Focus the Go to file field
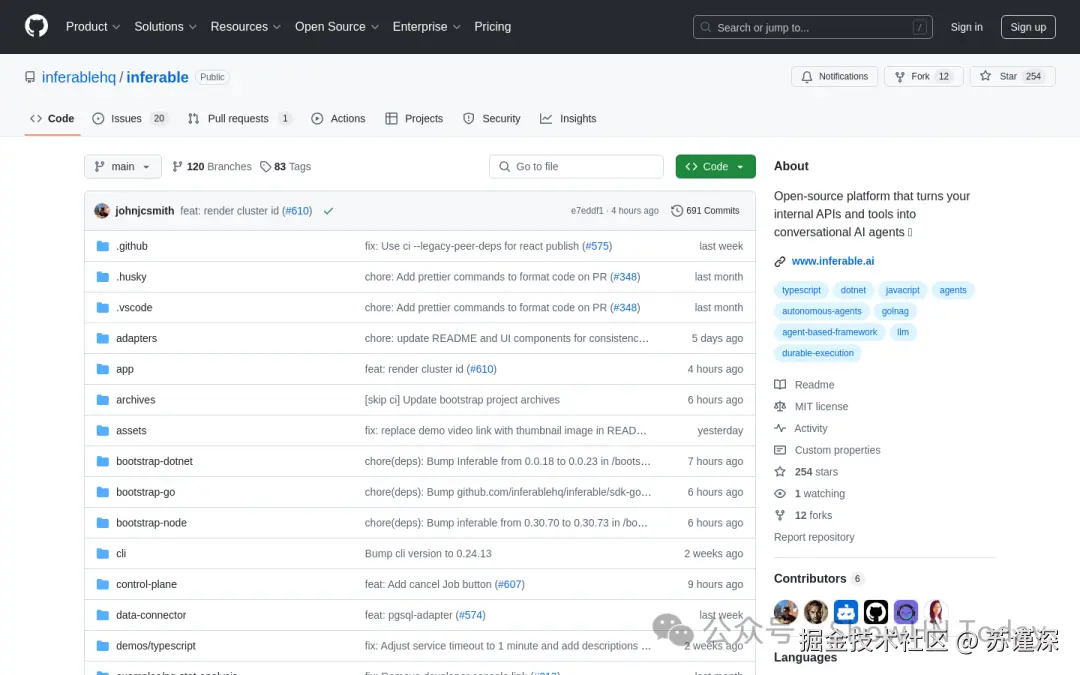The height and width of the screenshot is (675, 1080). pyautogui.click(x=576, y=167)
